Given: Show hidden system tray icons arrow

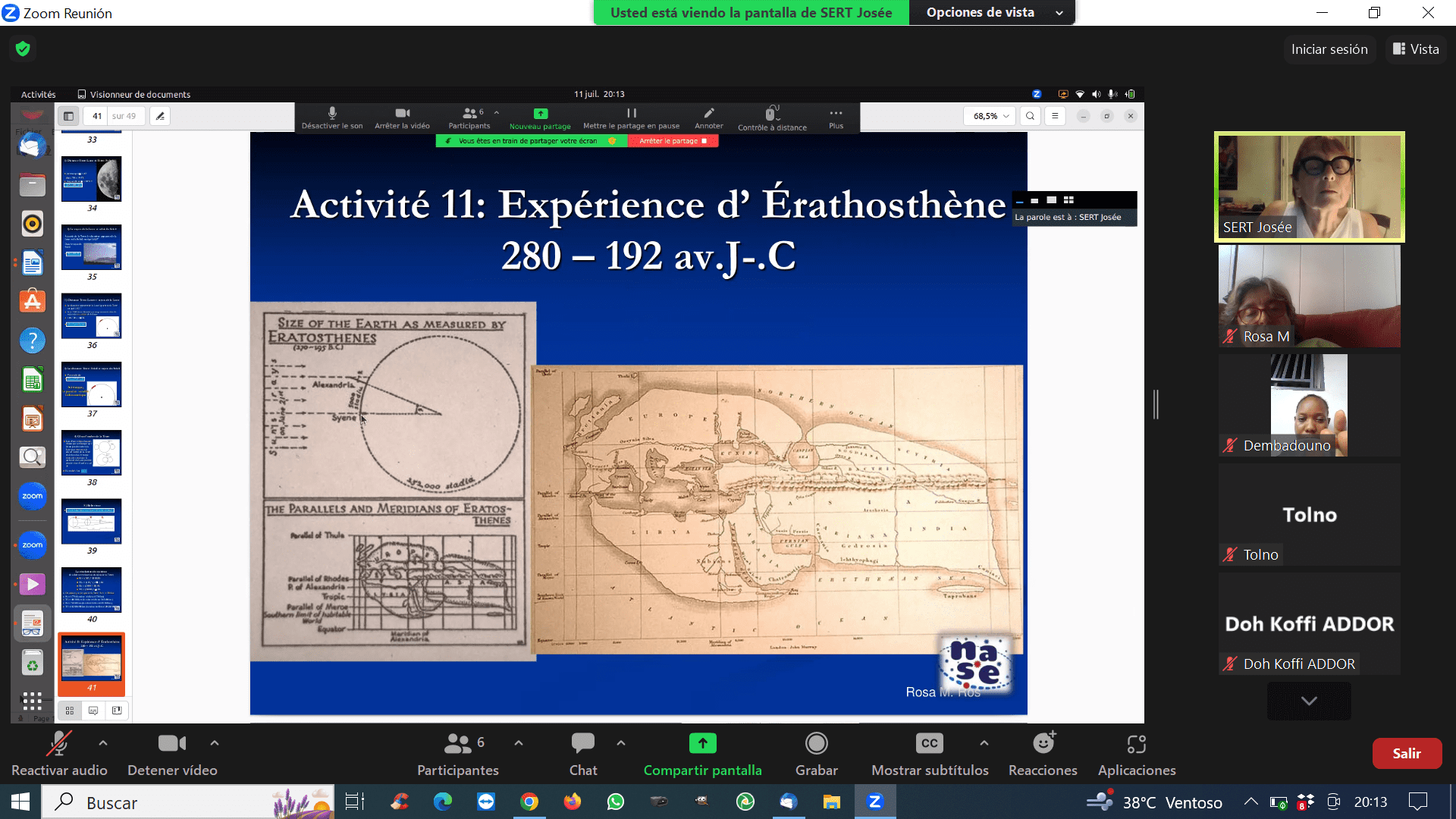Looking at the screenshot, I should 1250,802.
